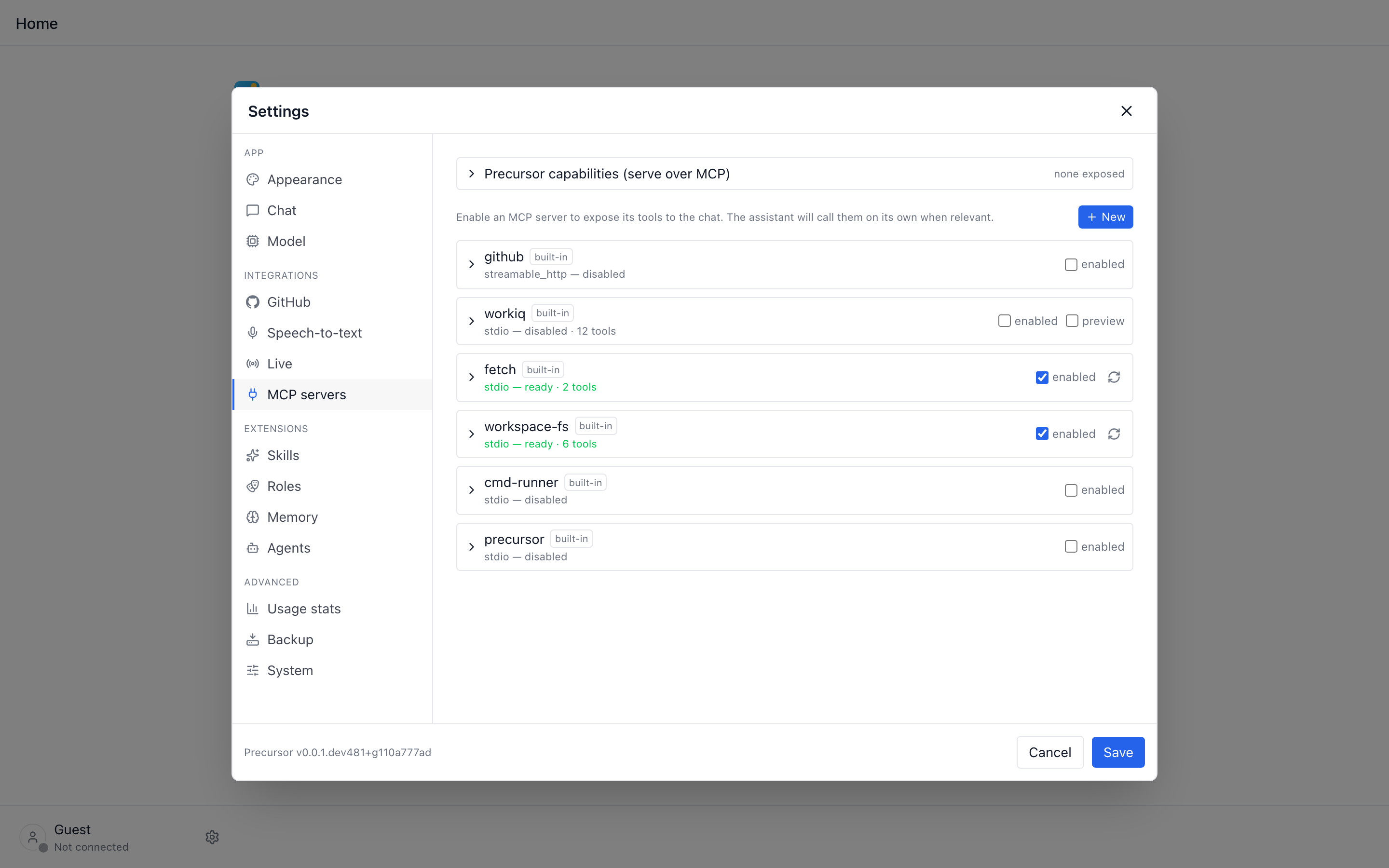
Task: Expand the fetch server row
Action: tap(471, 377)
